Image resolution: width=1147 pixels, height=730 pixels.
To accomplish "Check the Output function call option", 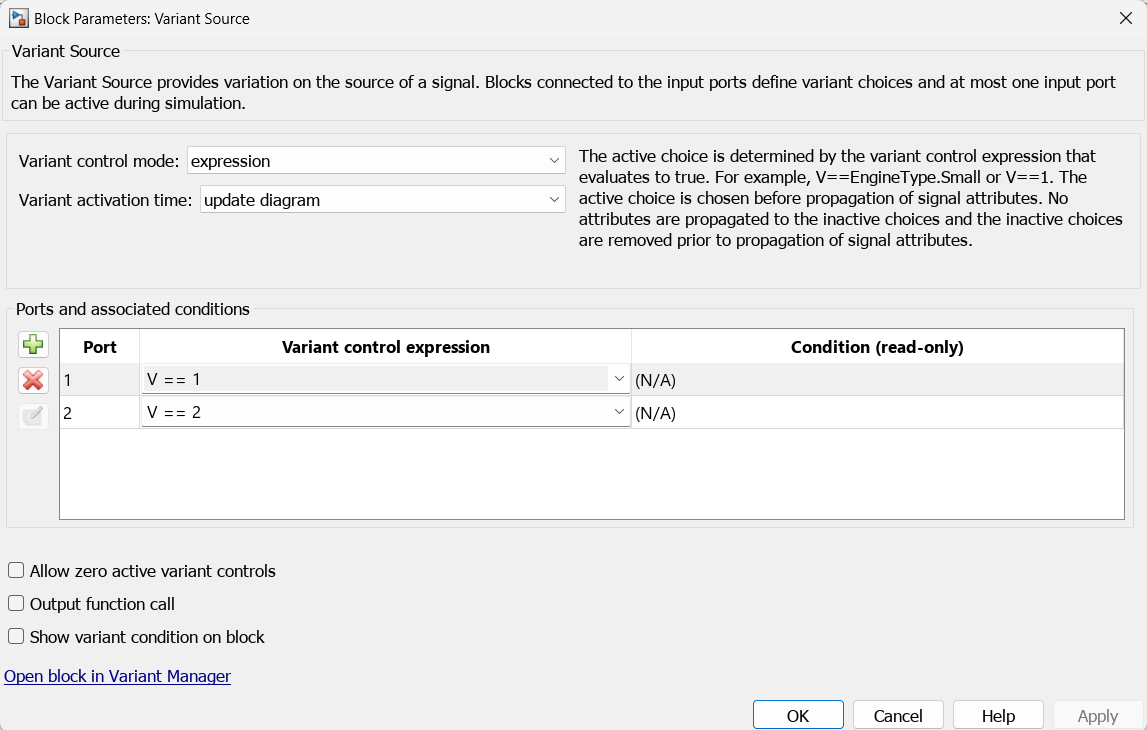I will pyautogui.click(x=15, y=604).
